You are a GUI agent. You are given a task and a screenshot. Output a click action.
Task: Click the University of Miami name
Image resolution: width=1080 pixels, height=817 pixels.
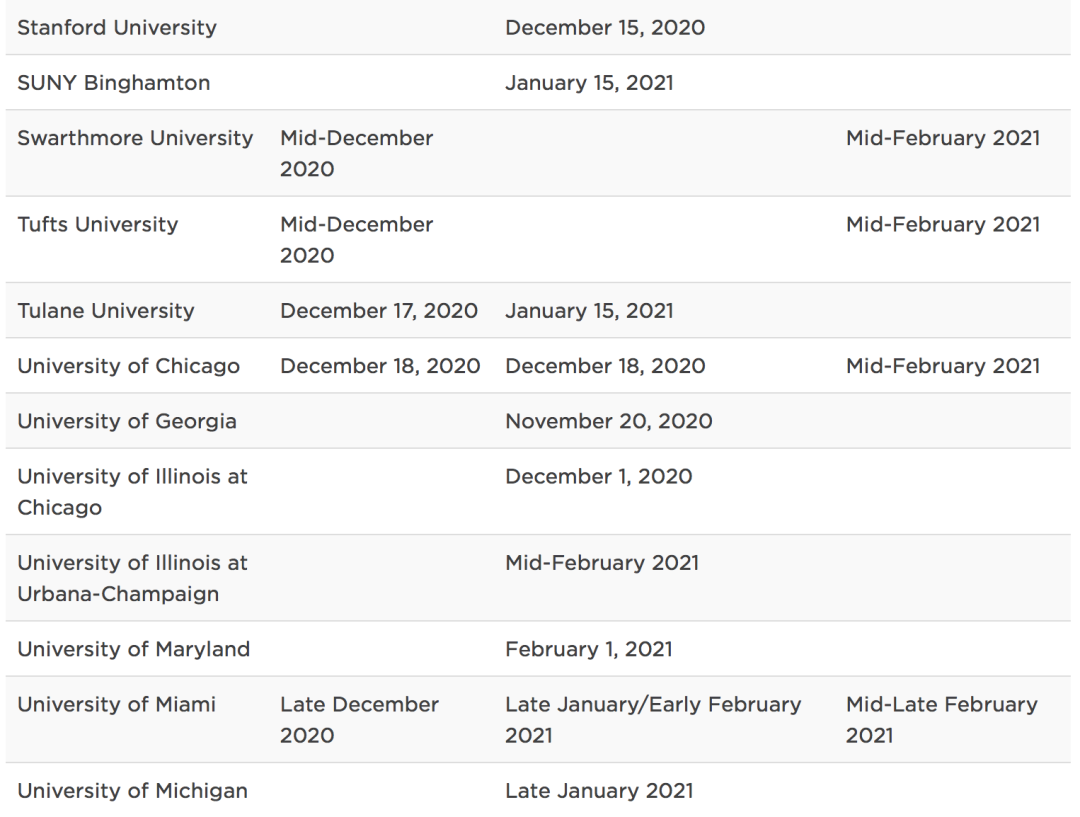click(117, 704)
